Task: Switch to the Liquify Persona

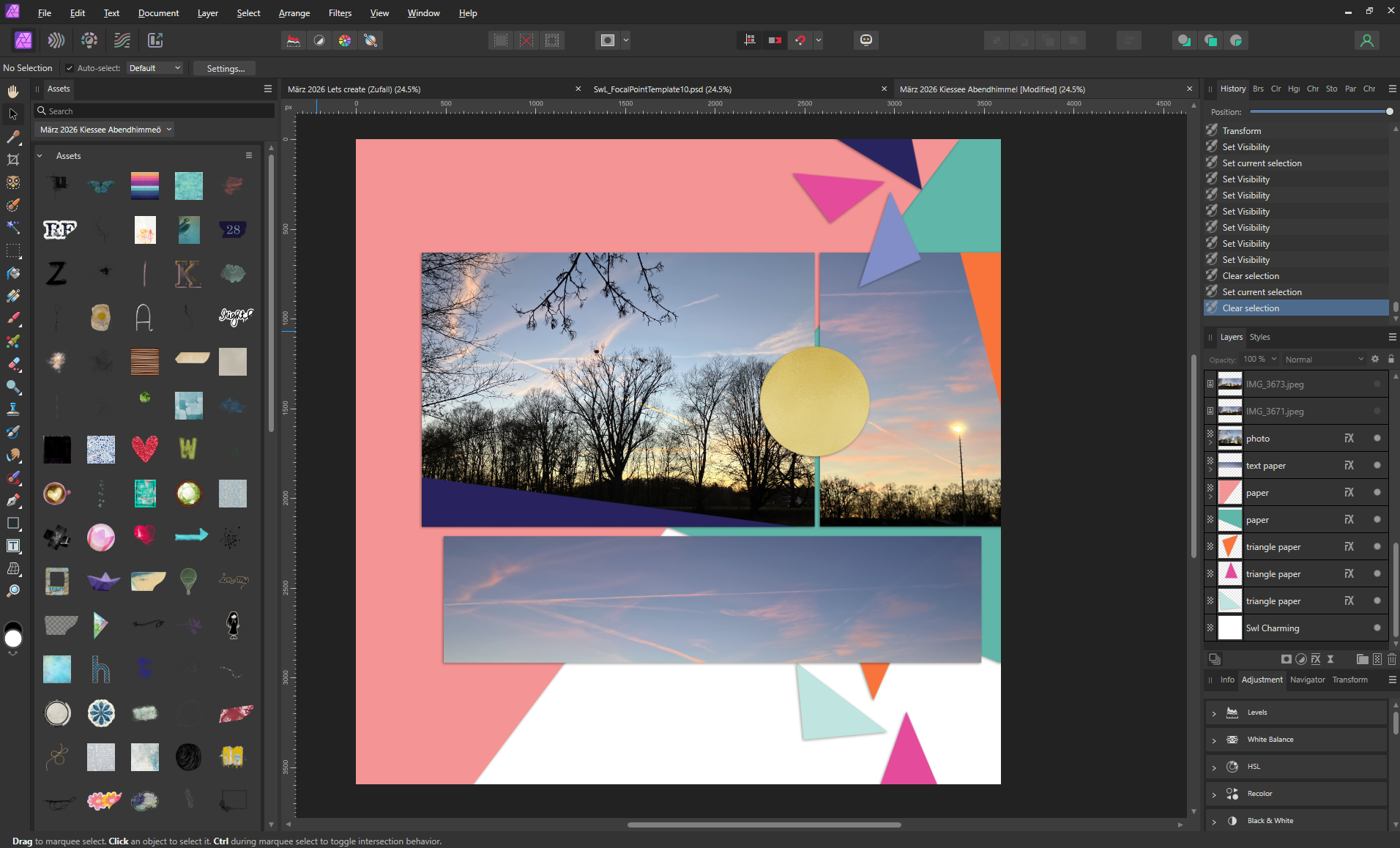Action: coord(56,40)
